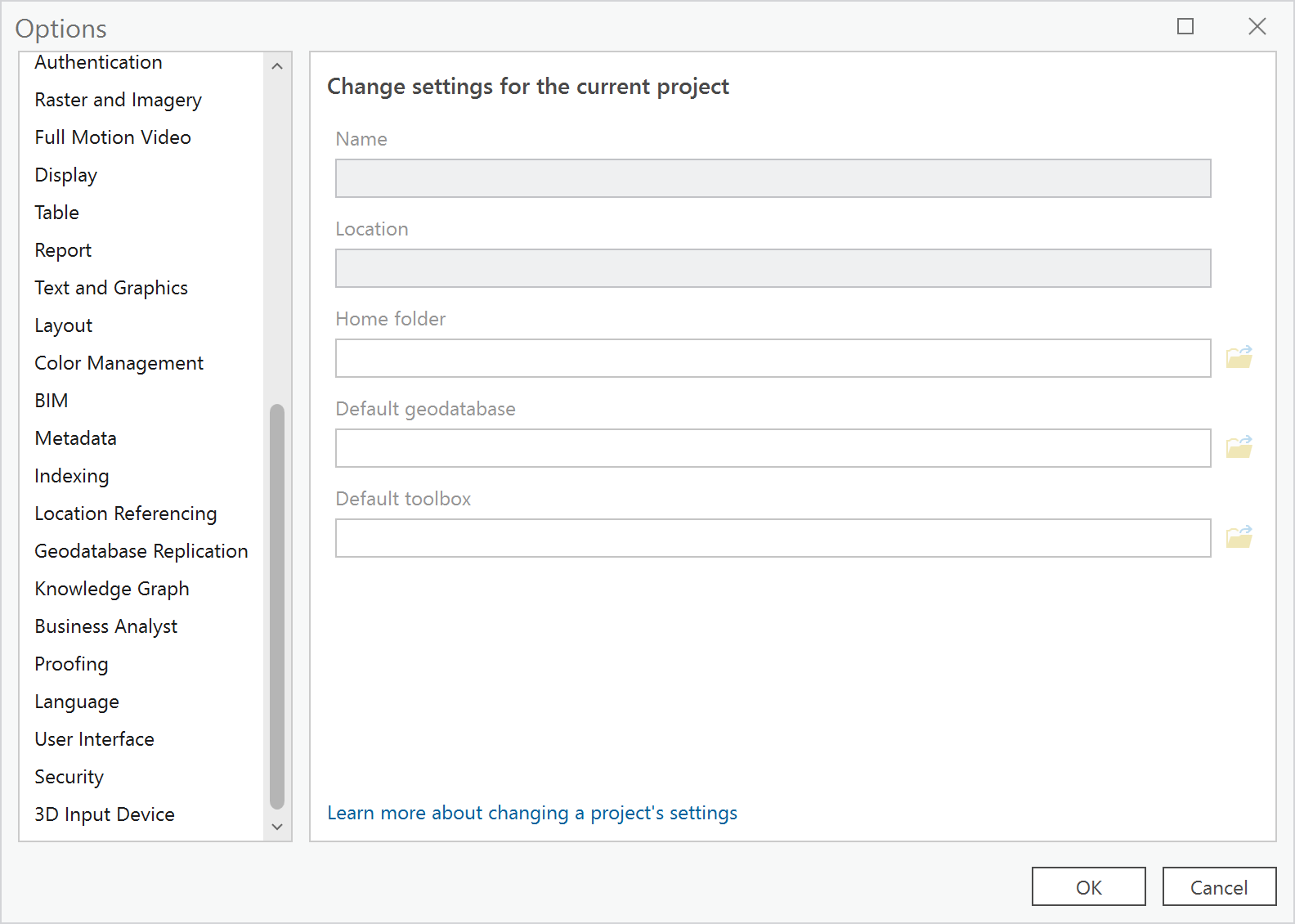Select the Text and Graphics category
This screenshot has height=924, width=1295.
click(x=111, y=288)
